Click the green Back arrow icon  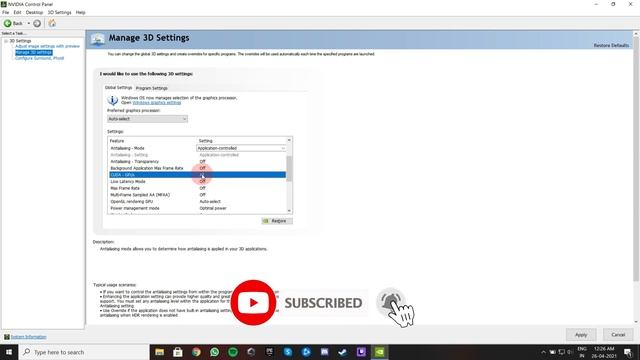click(7, 23)
